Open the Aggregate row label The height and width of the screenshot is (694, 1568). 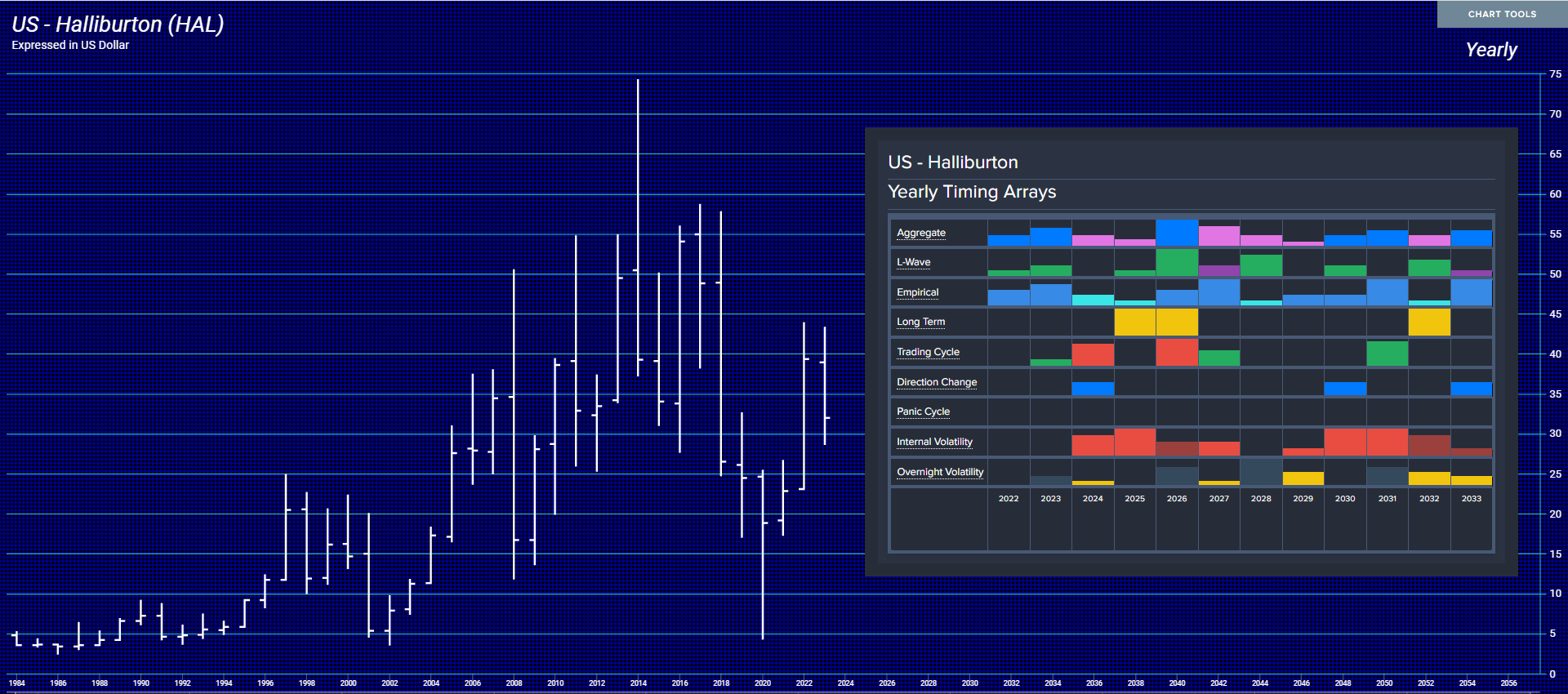pyautogui.click(x=921, y=233)
